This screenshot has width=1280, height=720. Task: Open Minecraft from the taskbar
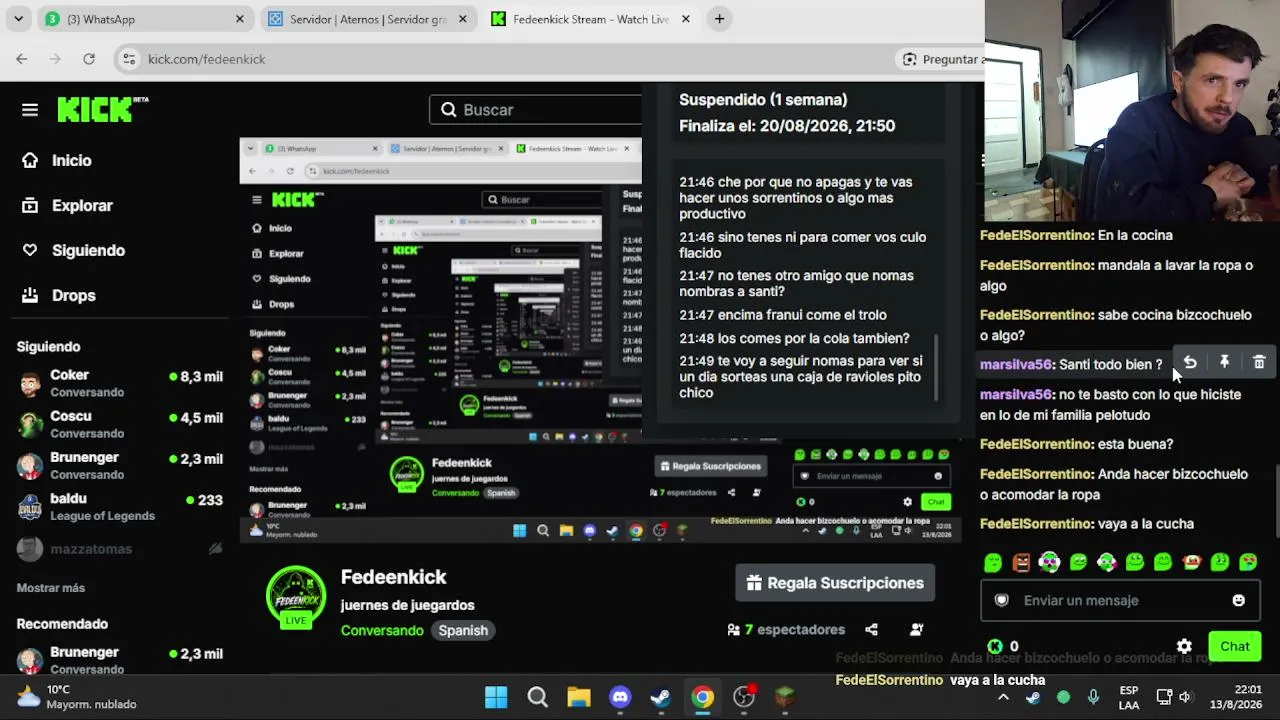coord(785,697)
